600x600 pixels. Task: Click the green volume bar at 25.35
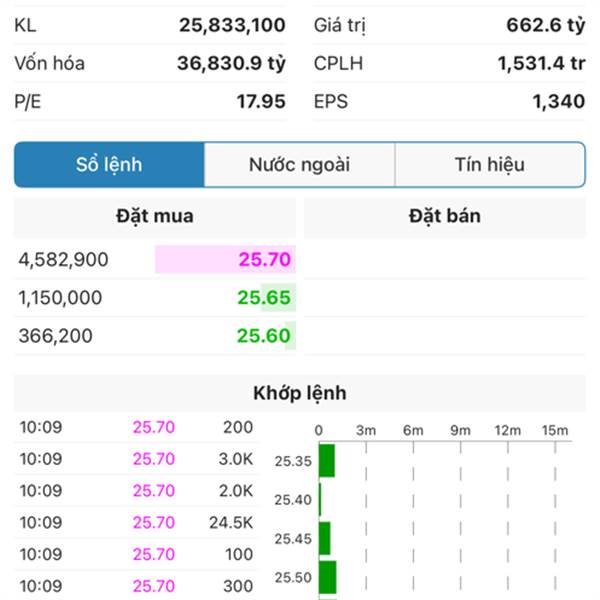[327, 461]
